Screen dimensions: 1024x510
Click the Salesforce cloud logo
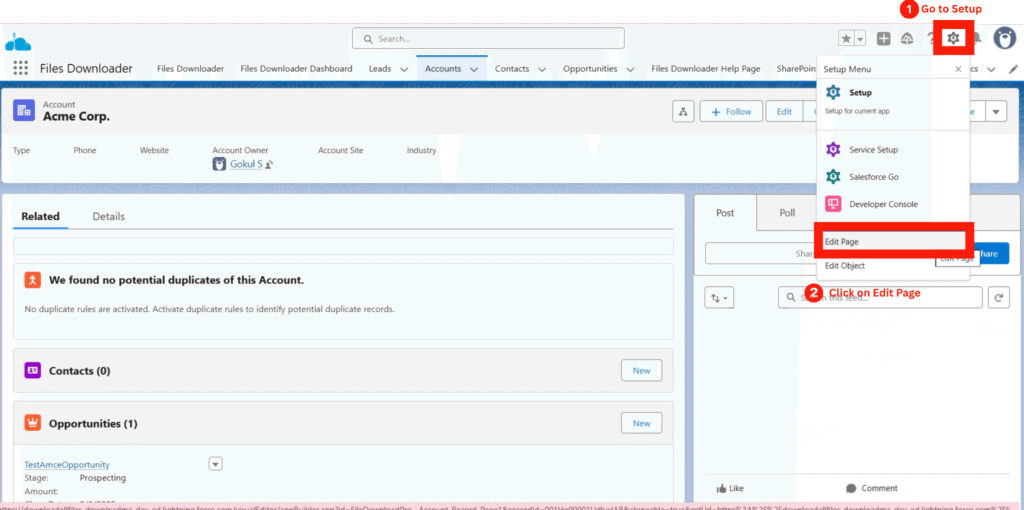18,42
